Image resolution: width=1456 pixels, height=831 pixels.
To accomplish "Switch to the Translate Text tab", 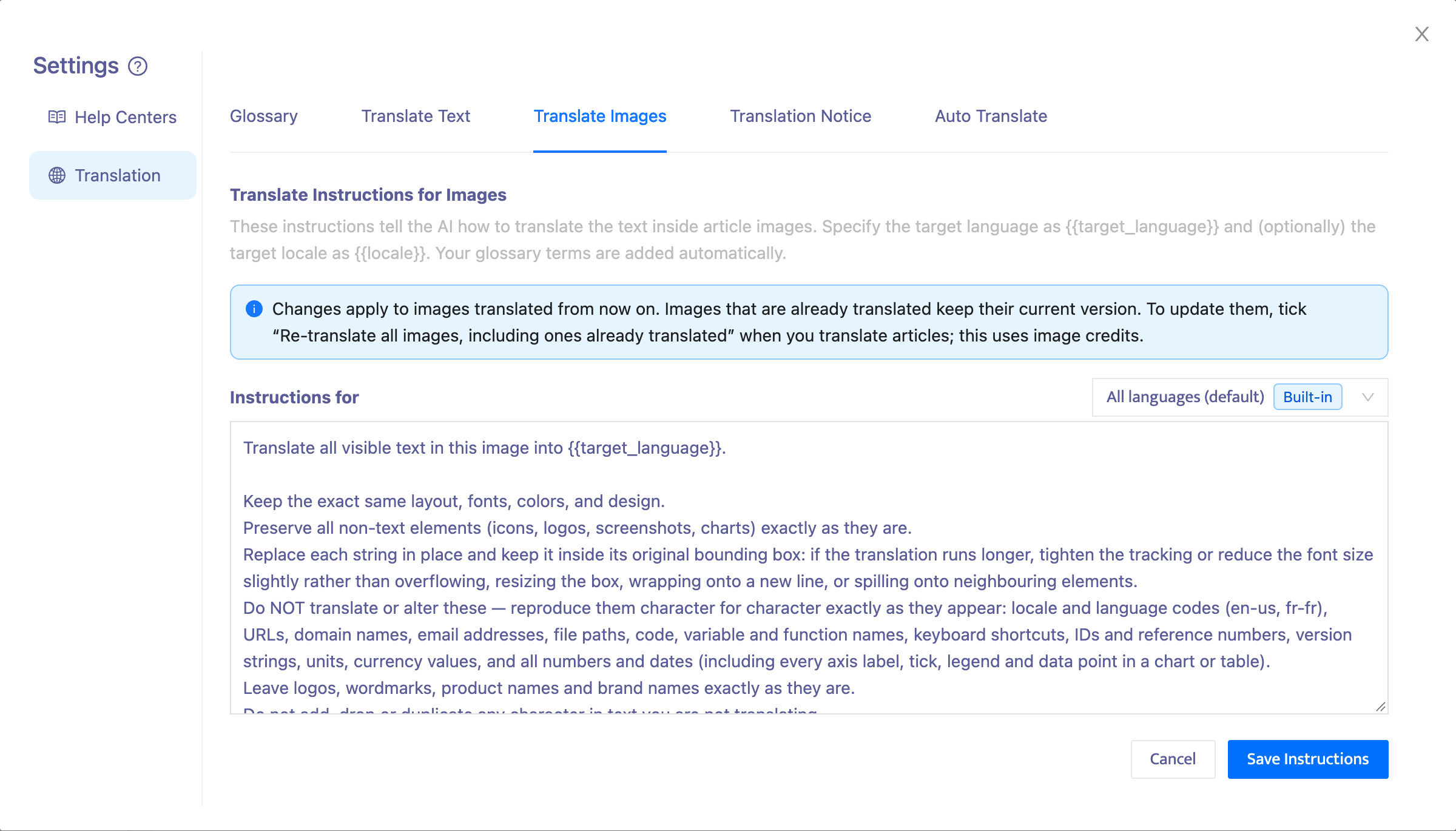I will click(x=416, y=116).
